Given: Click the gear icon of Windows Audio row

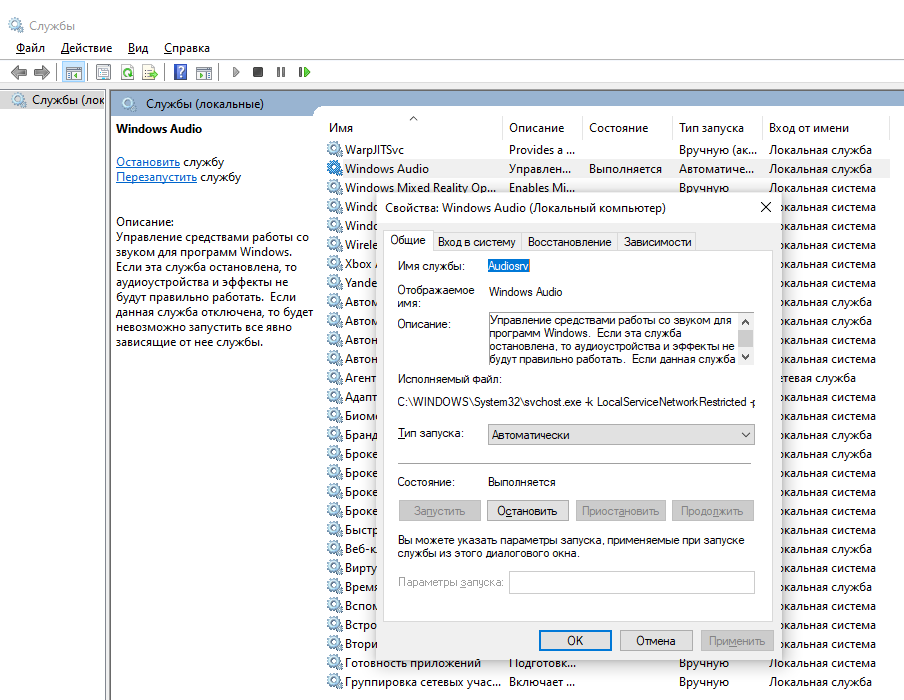Looking at the screenshot, I should tap(335, 168).
